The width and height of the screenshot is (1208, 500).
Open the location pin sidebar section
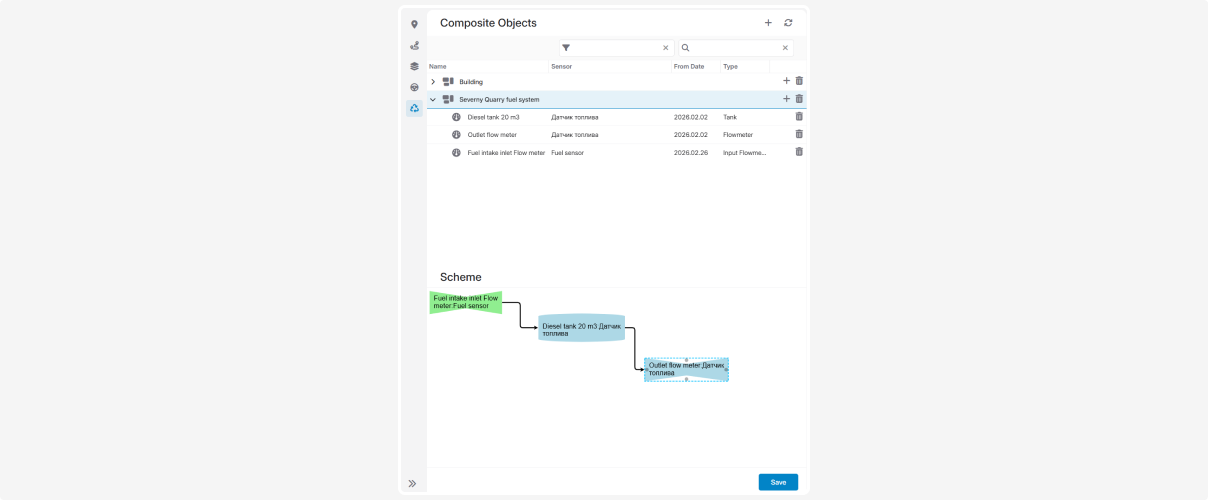[x=414, y=24]
